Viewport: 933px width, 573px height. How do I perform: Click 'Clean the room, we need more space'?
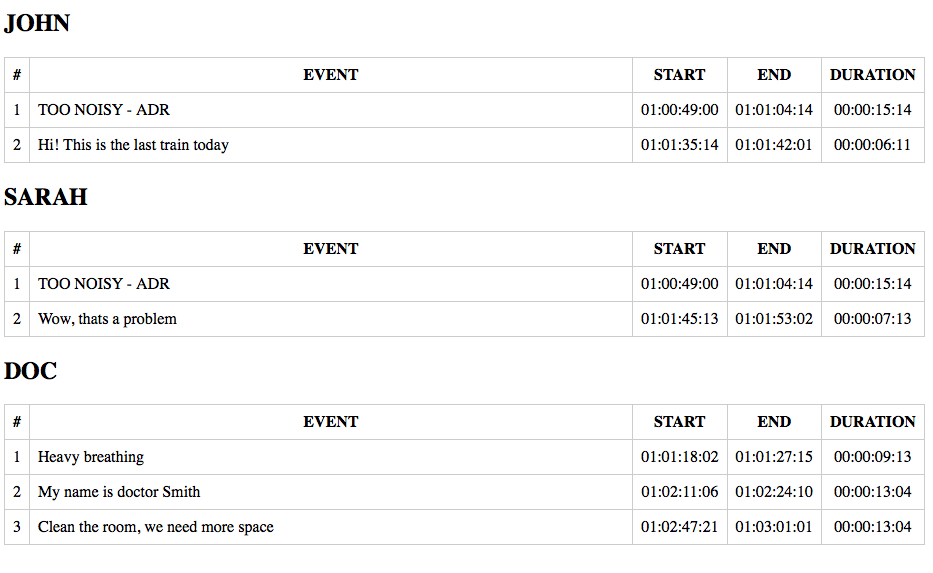(156, 527)
